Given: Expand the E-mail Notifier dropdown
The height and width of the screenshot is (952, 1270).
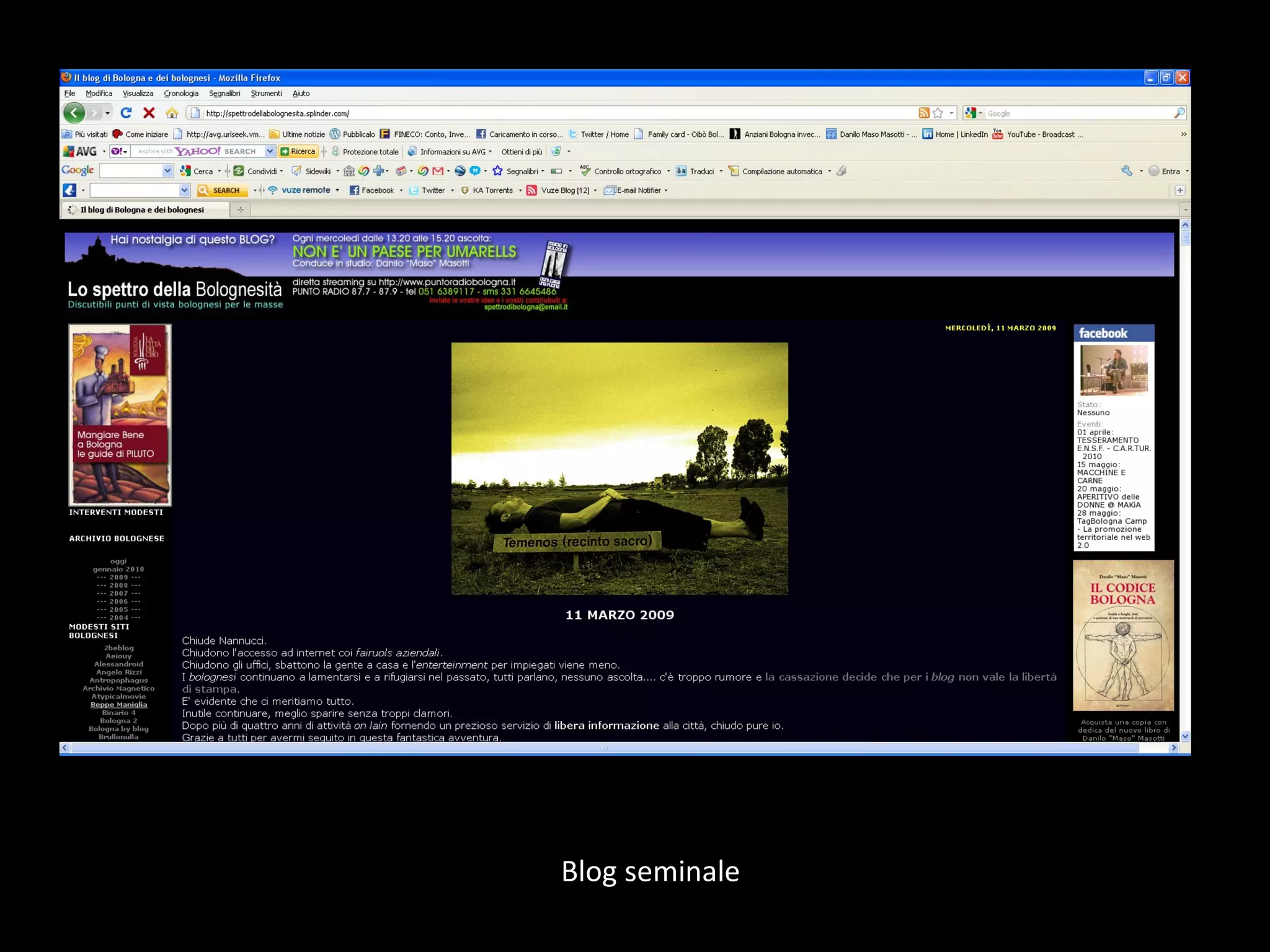Looking at the screenshot, I should pyautogui.click(x=665, y=190).
